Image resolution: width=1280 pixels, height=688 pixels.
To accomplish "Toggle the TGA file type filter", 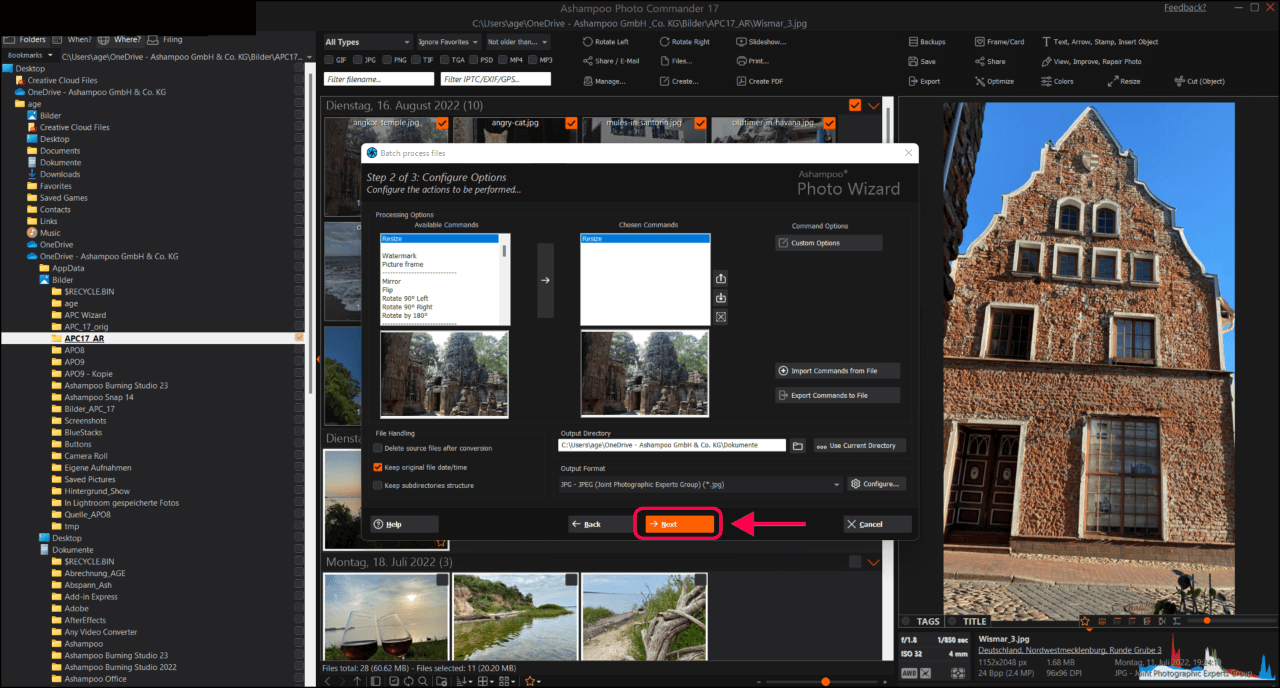I will click(445, 60).
